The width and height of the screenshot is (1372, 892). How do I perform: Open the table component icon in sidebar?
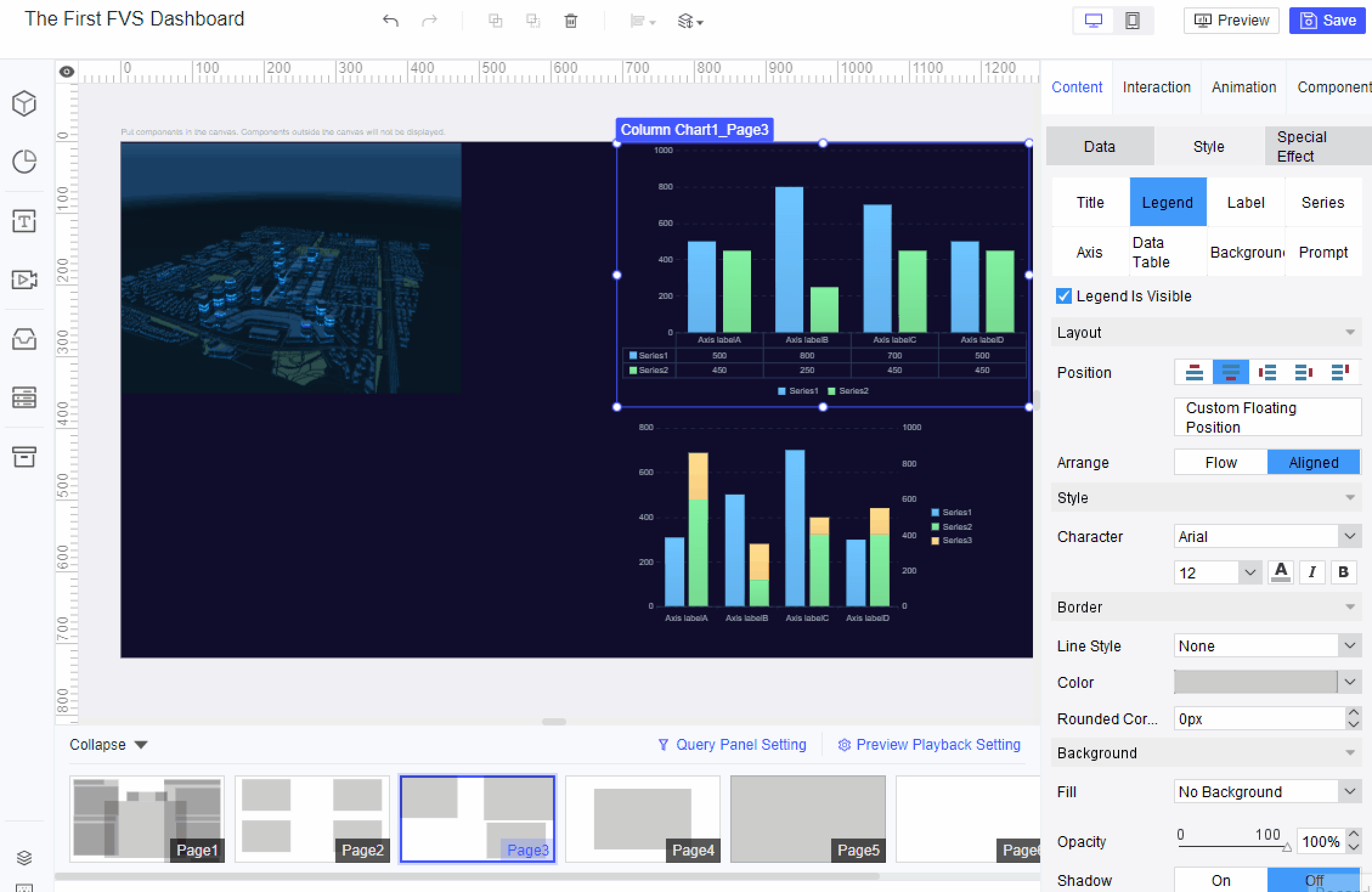click(24, 399)
